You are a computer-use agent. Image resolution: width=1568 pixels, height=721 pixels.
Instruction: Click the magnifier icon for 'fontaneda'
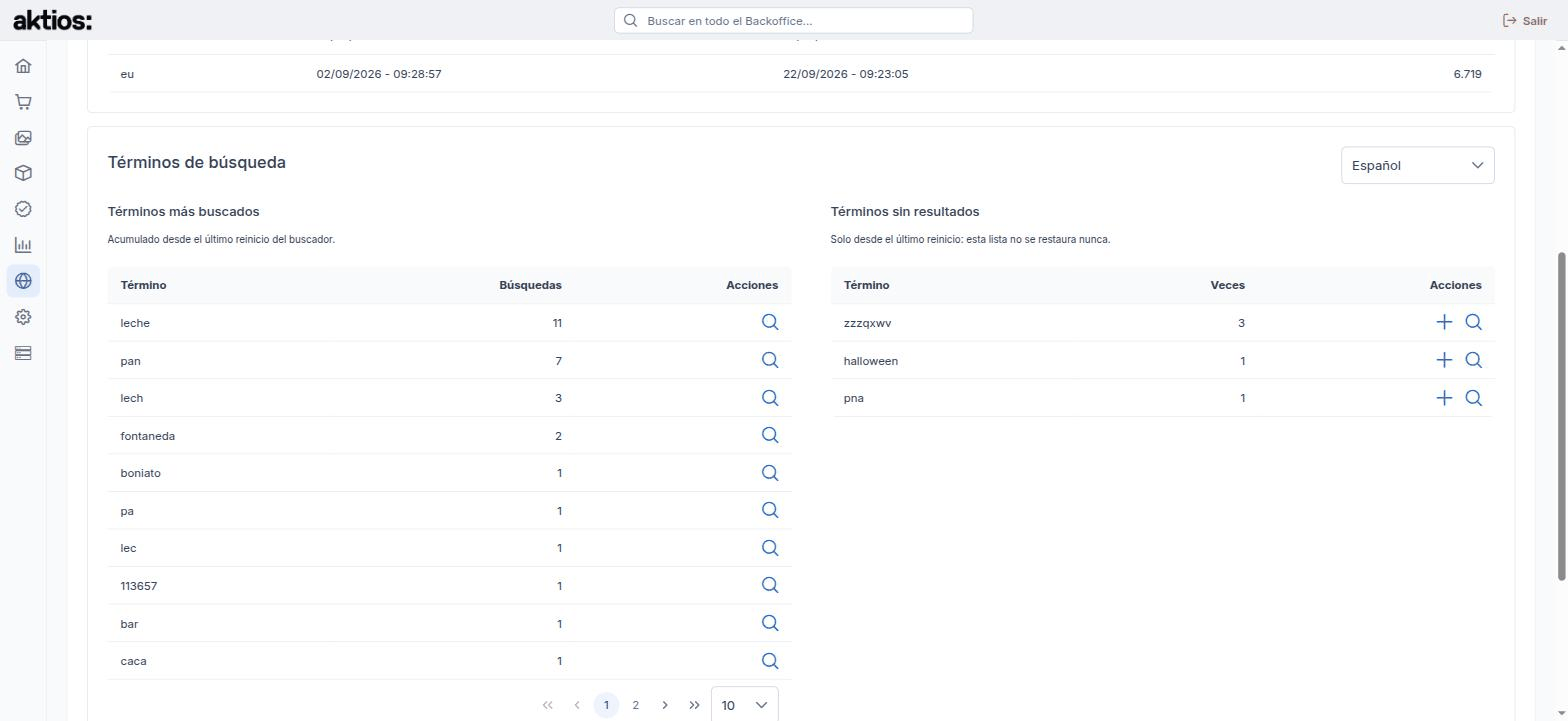[x=770, y=435]
